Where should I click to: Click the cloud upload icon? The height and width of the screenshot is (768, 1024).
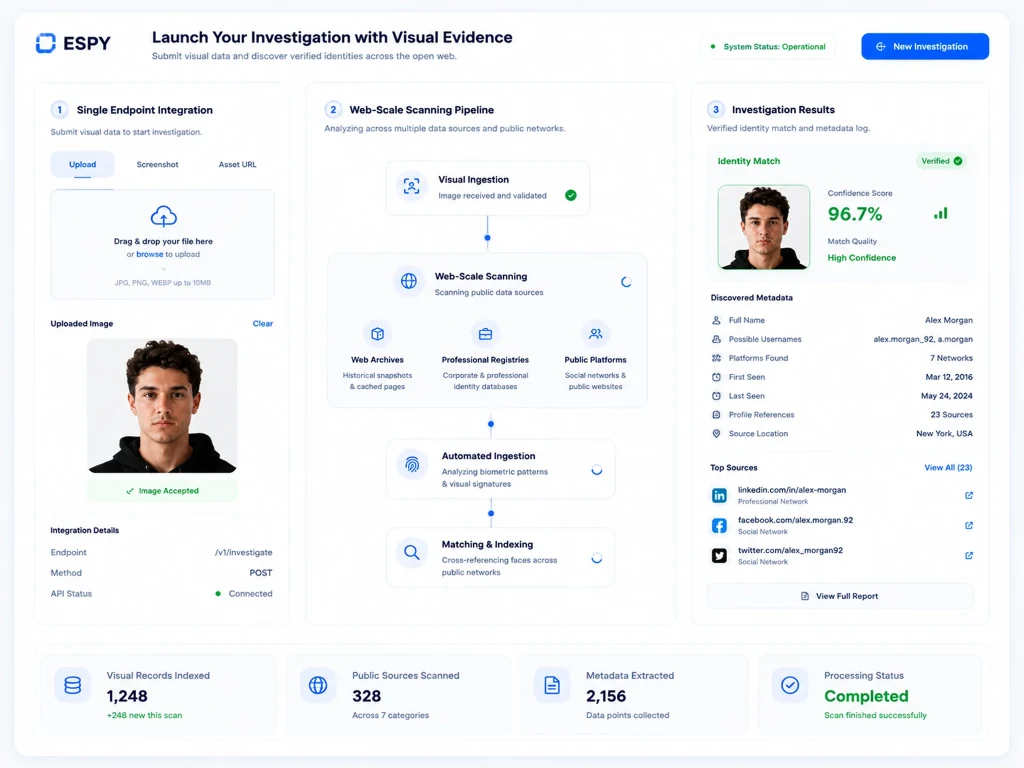163,216
